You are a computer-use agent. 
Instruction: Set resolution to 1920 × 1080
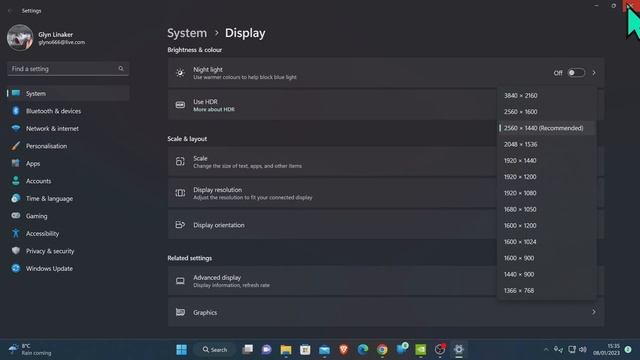coord(546,193)
